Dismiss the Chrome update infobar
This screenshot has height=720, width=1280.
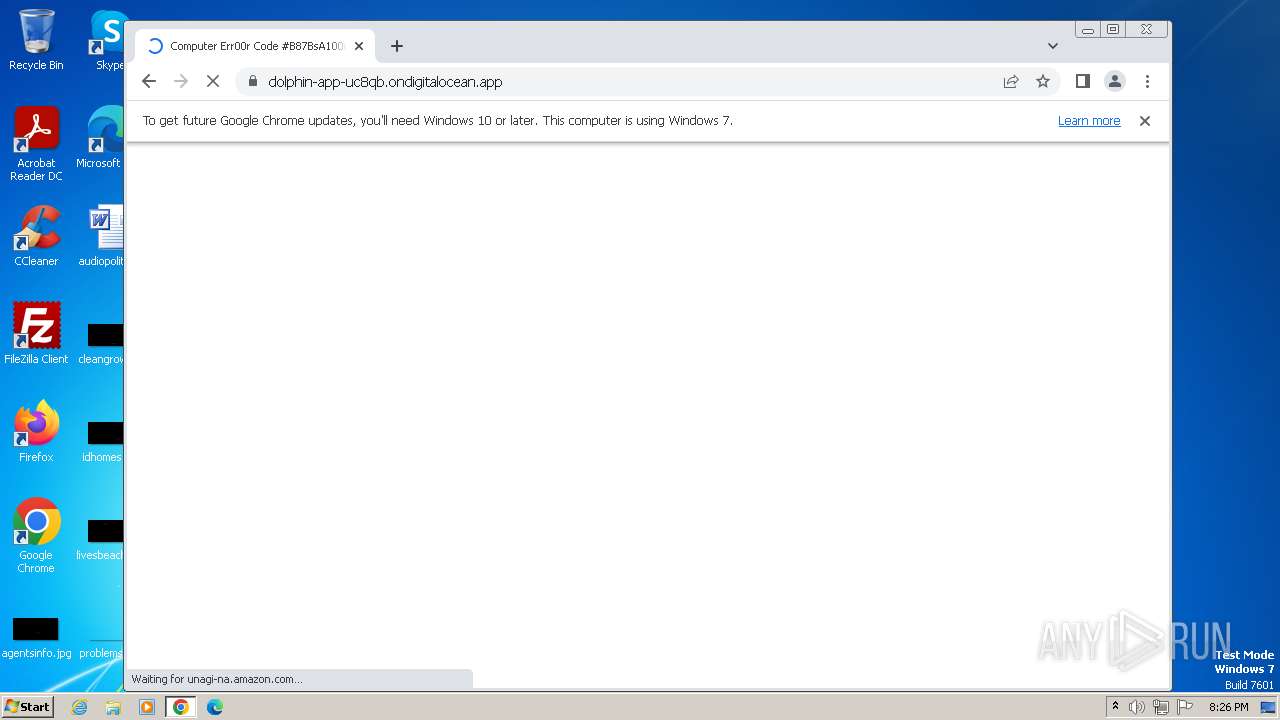coord(1145,121)
